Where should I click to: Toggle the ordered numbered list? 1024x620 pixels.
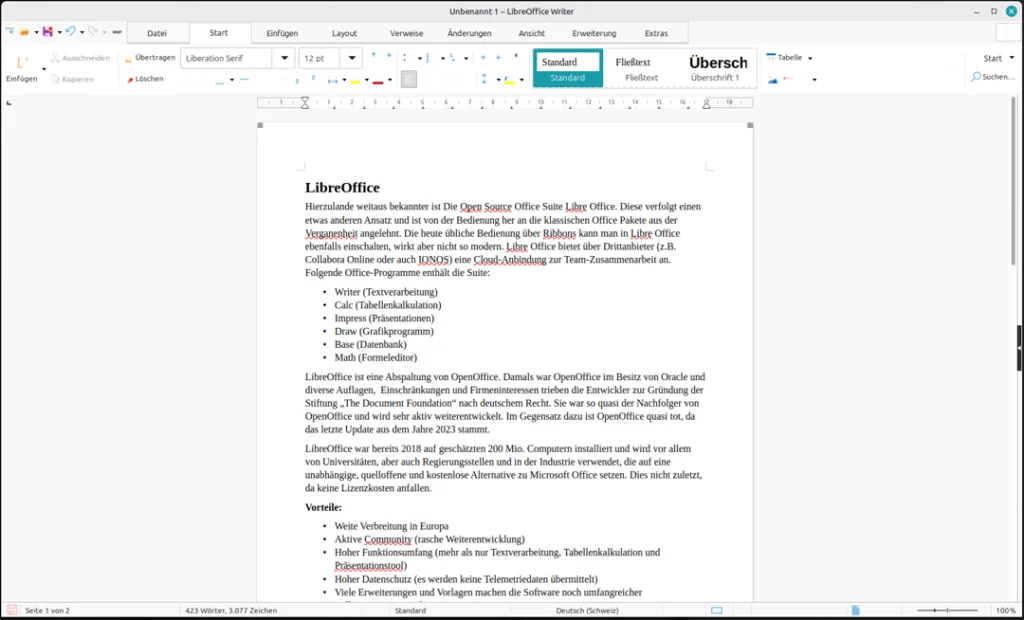click(428, 57)
